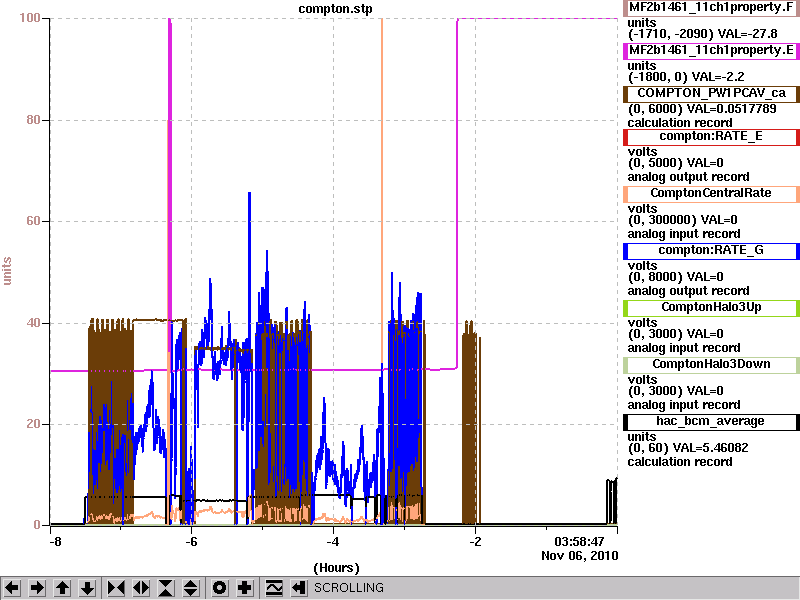Select the compton:RATE_E curve legend
Viewport: 800px width, 600px height.
(x=711, y=136)
